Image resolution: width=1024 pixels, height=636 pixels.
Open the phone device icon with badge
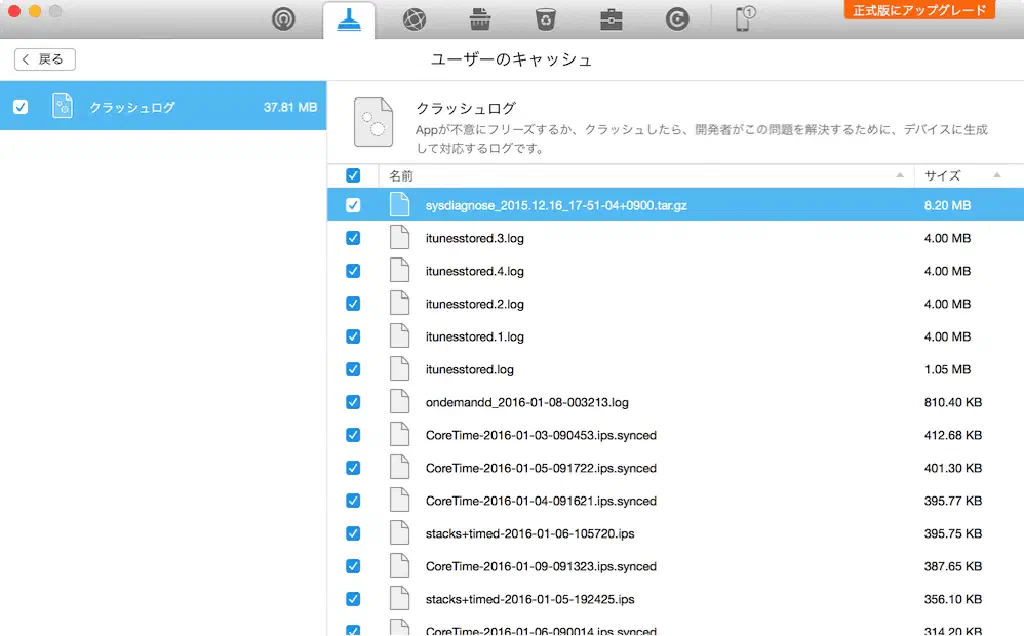click(x=744, y=19)
